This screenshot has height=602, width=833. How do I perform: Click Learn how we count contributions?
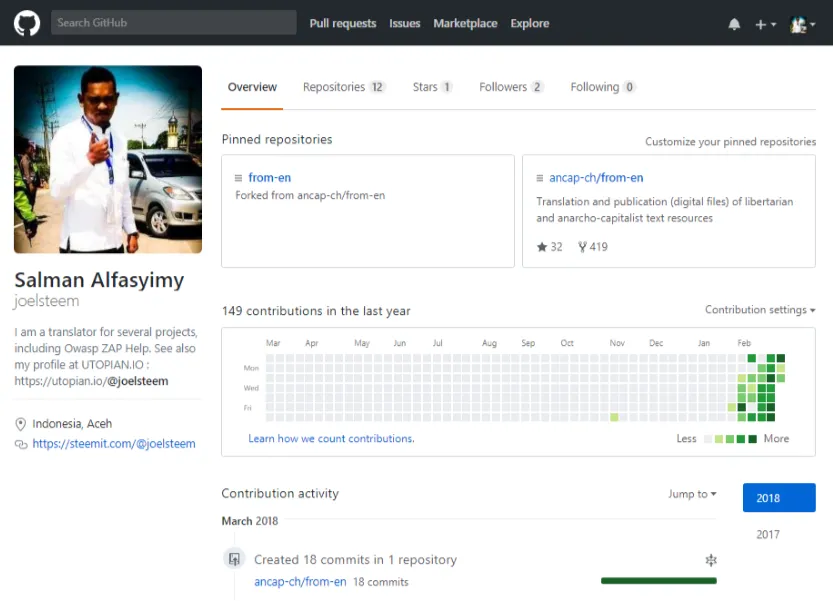331,438
